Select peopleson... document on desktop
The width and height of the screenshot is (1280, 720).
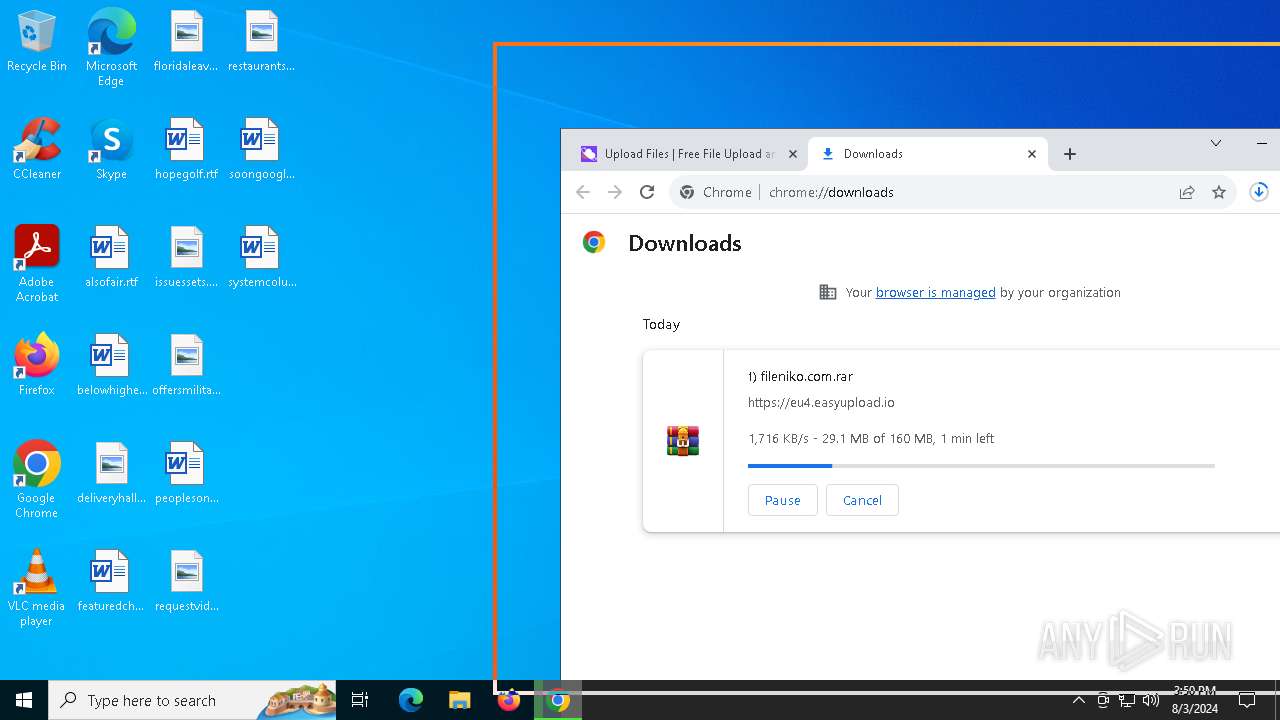pyautogui.click(x=186, y=474)
